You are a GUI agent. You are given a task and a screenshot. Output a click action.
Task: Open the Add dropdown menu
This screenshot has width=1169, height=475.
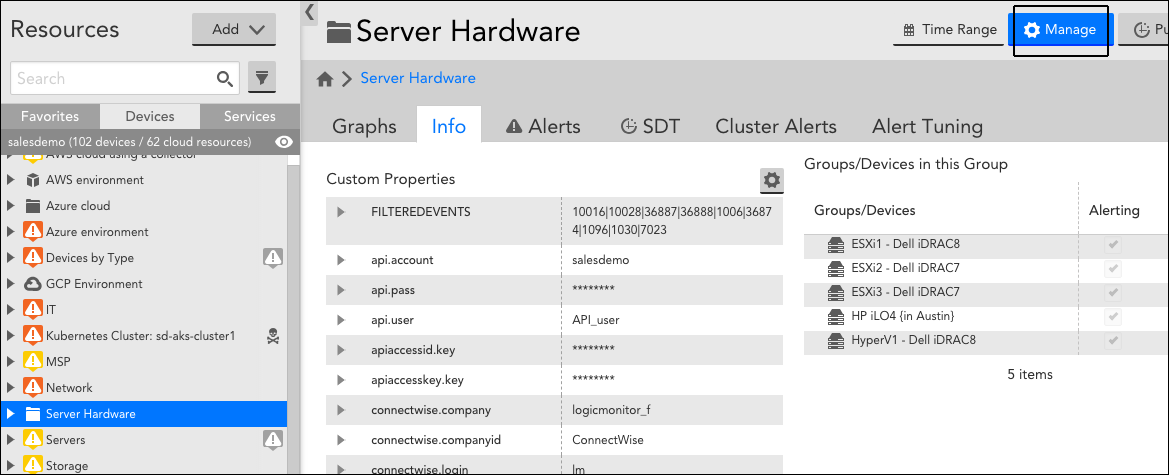(x=233, y=30)
